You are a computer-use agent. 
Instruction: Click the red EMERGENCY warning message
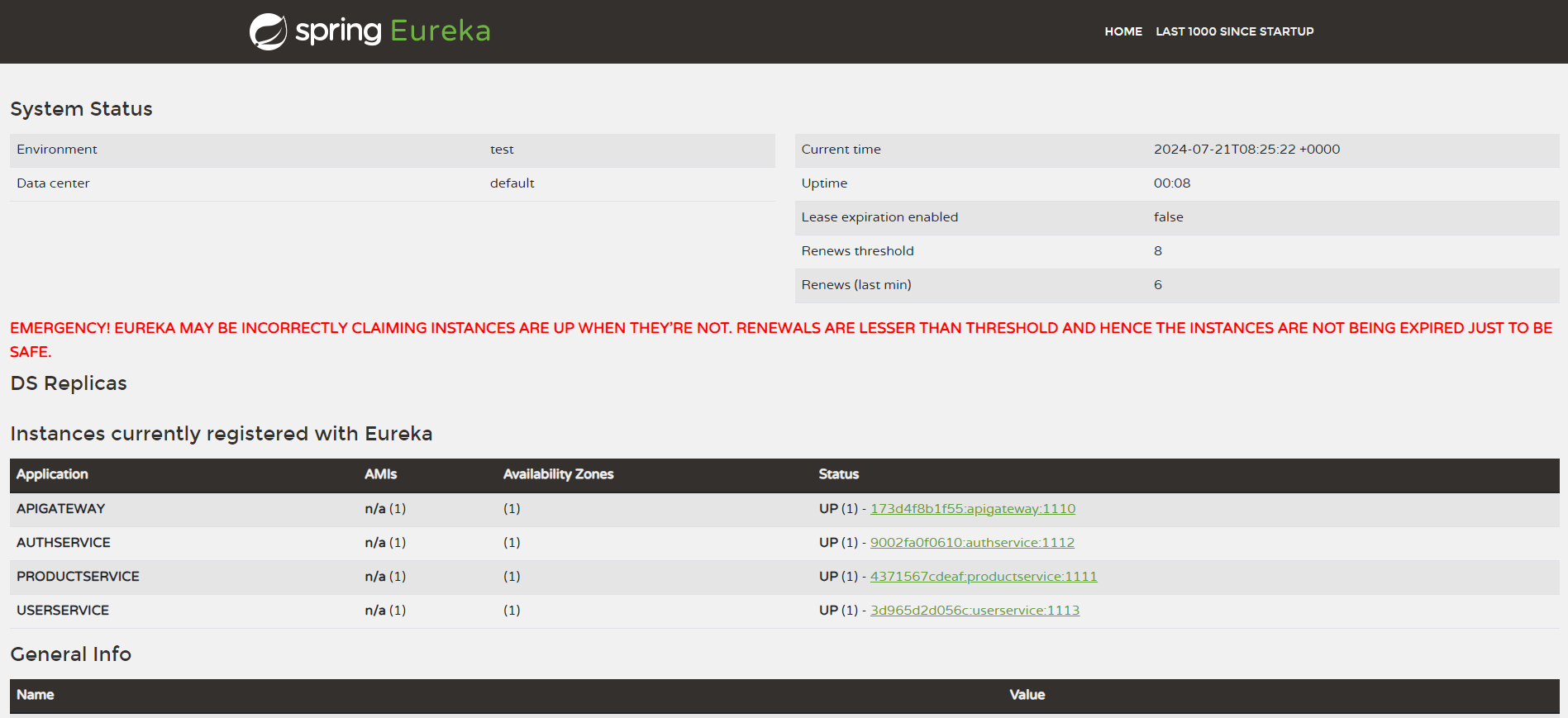(781, 340)
